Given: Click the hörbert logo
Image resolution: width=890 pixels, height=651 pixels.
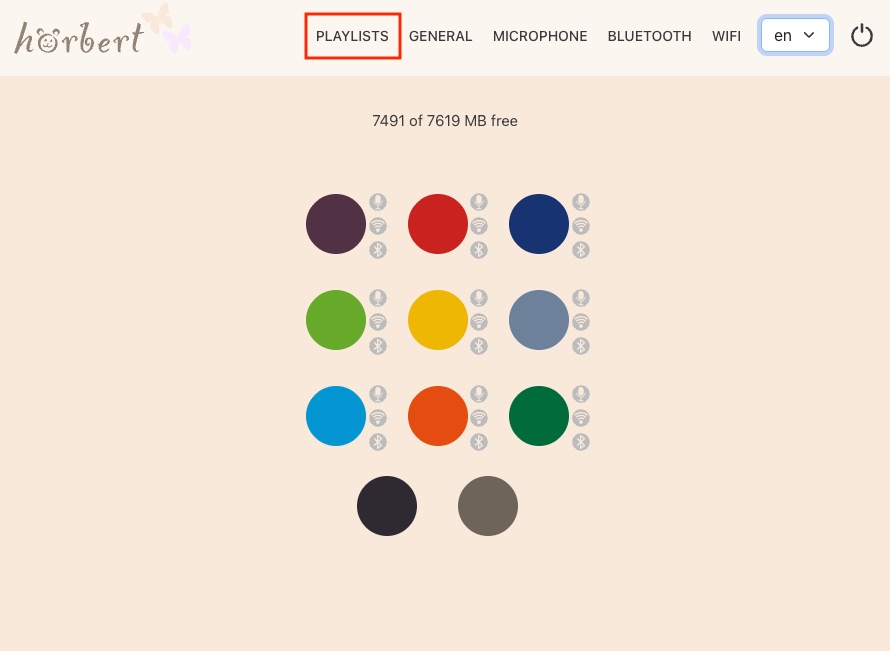Looking at the screenshot, I should [x=80, y=38].
